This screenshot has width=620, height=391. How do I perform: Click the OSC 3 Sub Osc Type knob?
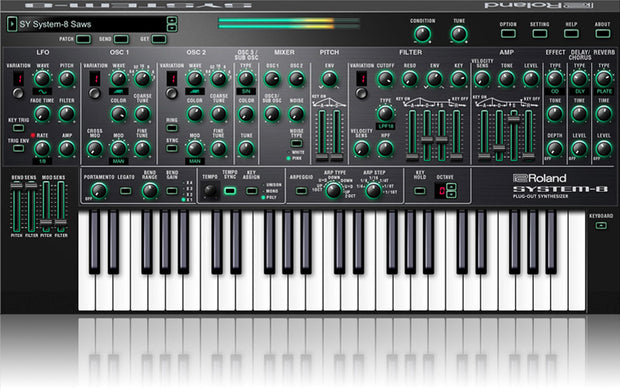246,79
